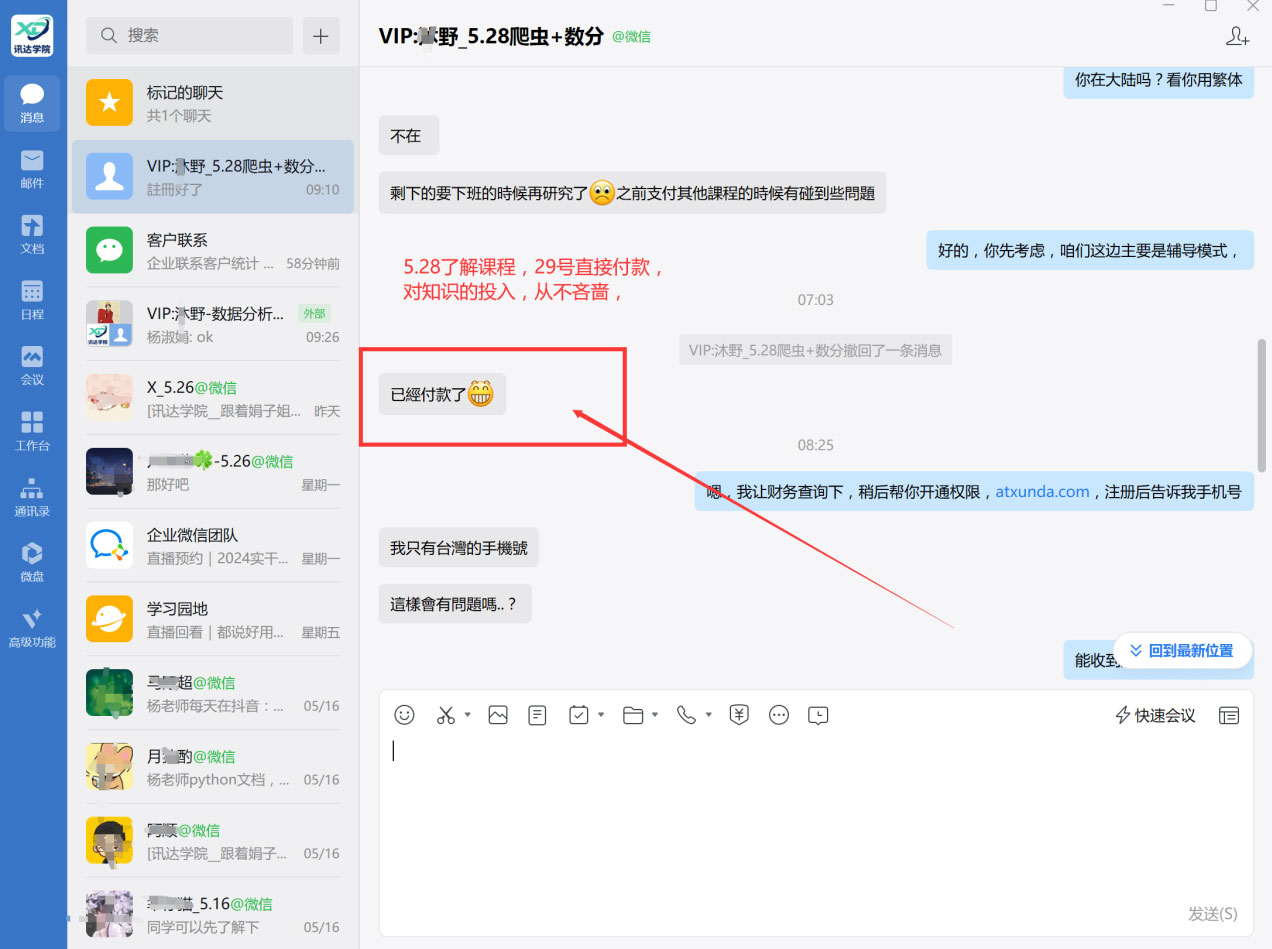
Task: Click the 回到最新位置 button
Action: pyautogui.click(x=1181, y=651)
